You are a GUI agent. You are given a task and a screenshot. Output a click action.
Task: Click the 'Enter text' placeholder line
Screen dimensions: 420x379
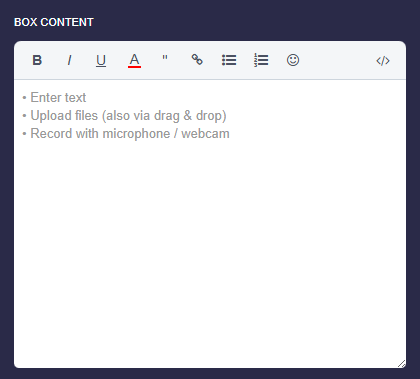54,98
